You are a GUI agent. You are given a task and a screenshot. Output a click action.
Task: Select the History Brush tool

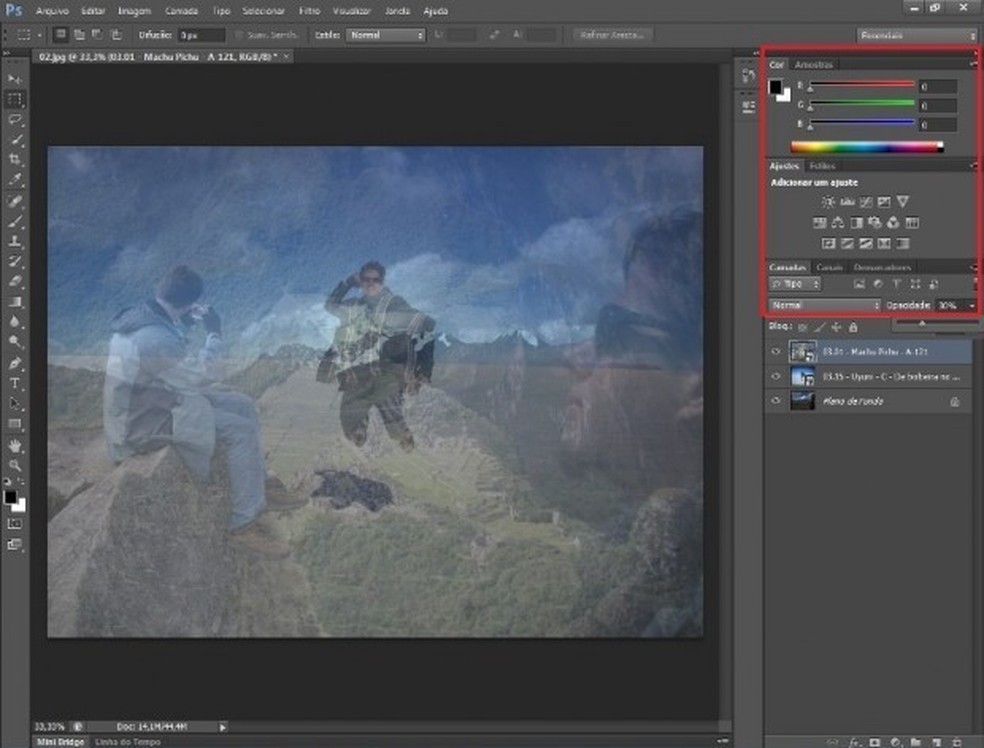[x=15, y=261]
